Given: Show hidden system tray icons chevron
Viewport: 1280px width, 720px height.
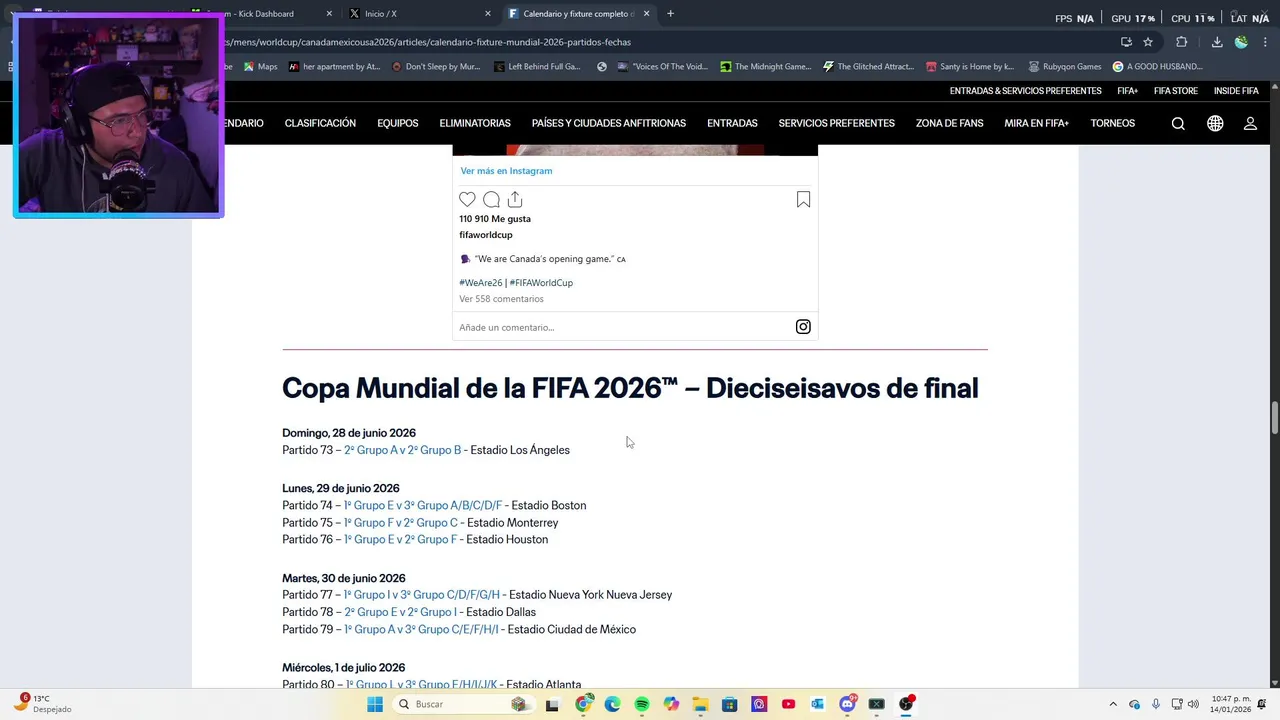Looking at the screenshot, I should click(1114, 704).
